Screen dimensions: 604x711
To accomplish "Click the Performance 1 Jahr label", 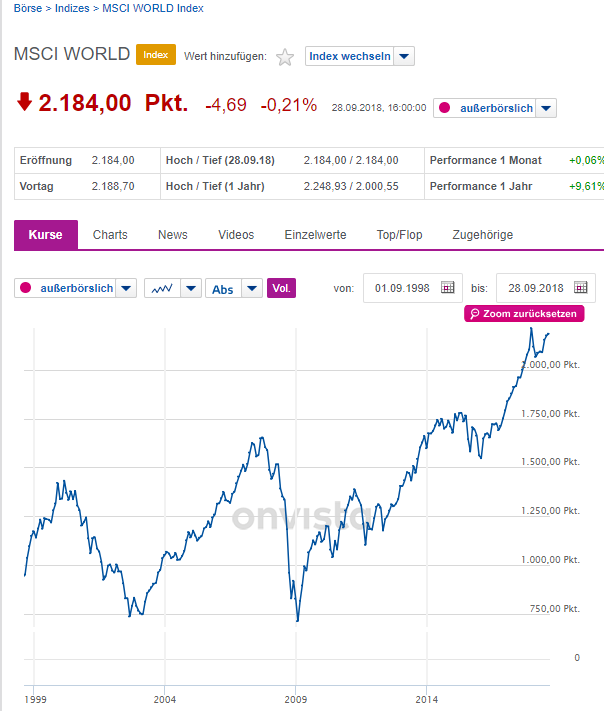I will pyautogui.click(x=481, y=186).
